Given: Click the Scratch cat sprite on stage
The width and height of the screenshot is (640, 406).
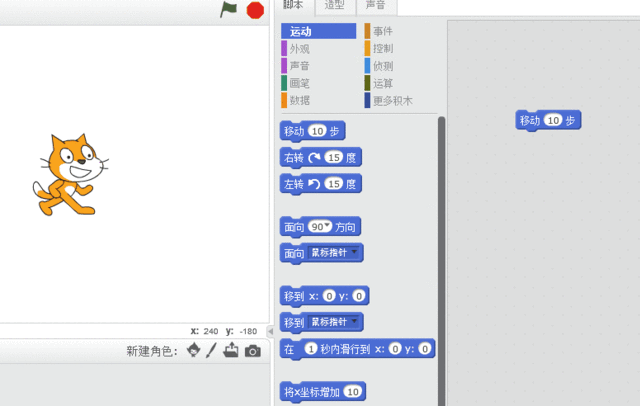Looking at the screenshot, I should point(70,174).
